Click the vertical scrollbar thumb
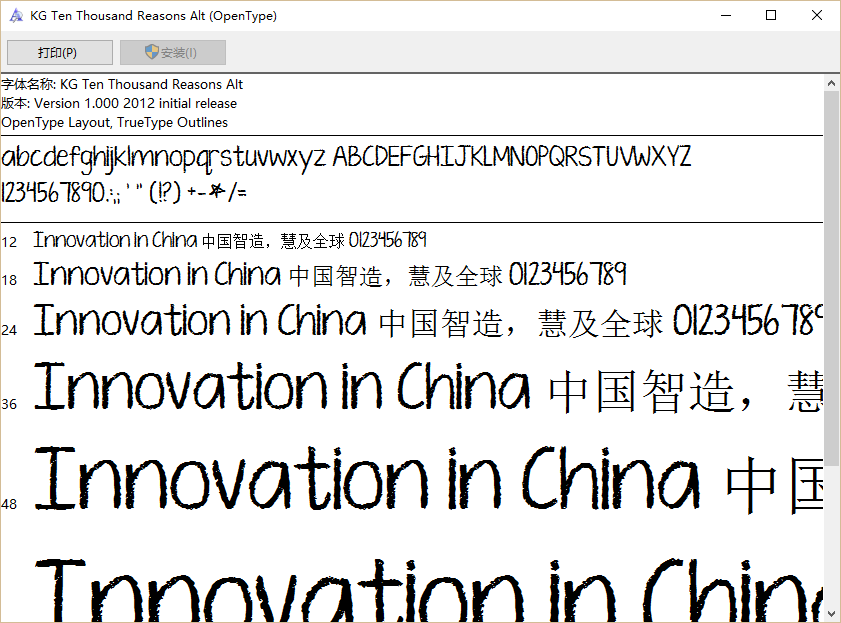Image resolution: width=841 pixels, height=623 pixels. tap(831, 278)
